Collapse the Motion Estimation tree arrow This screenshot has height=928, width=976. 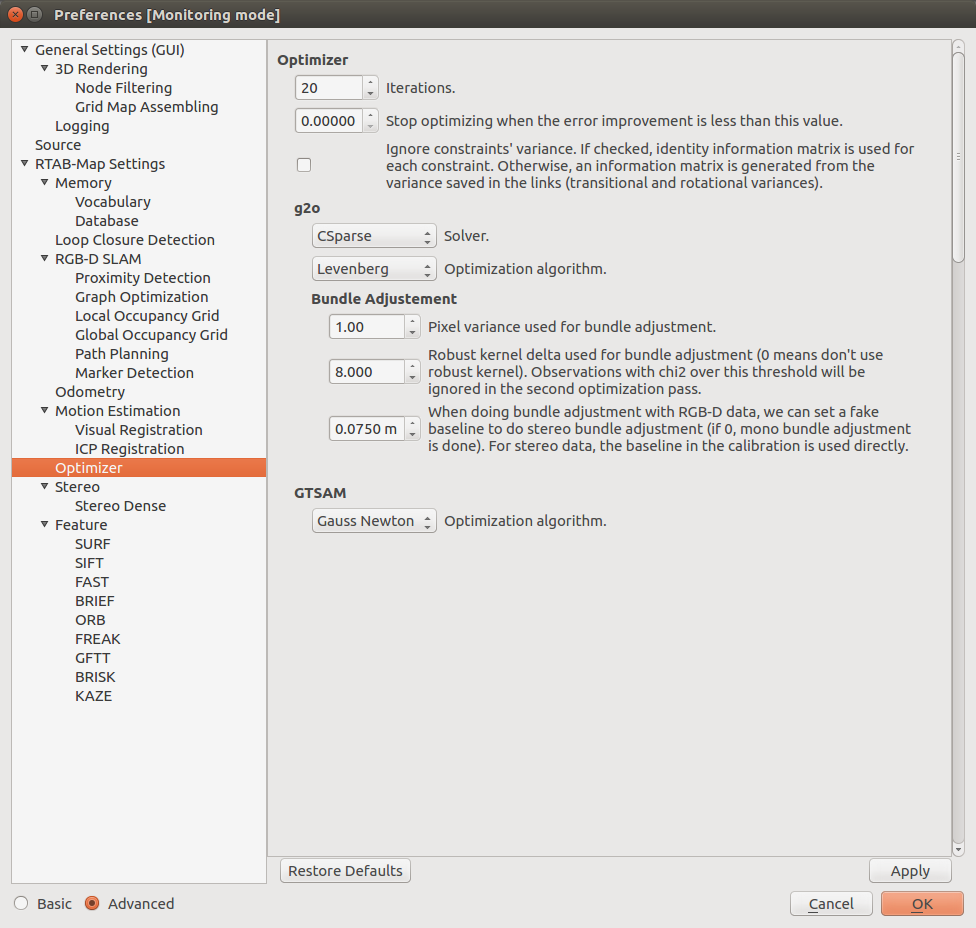[x=44, y=411]
